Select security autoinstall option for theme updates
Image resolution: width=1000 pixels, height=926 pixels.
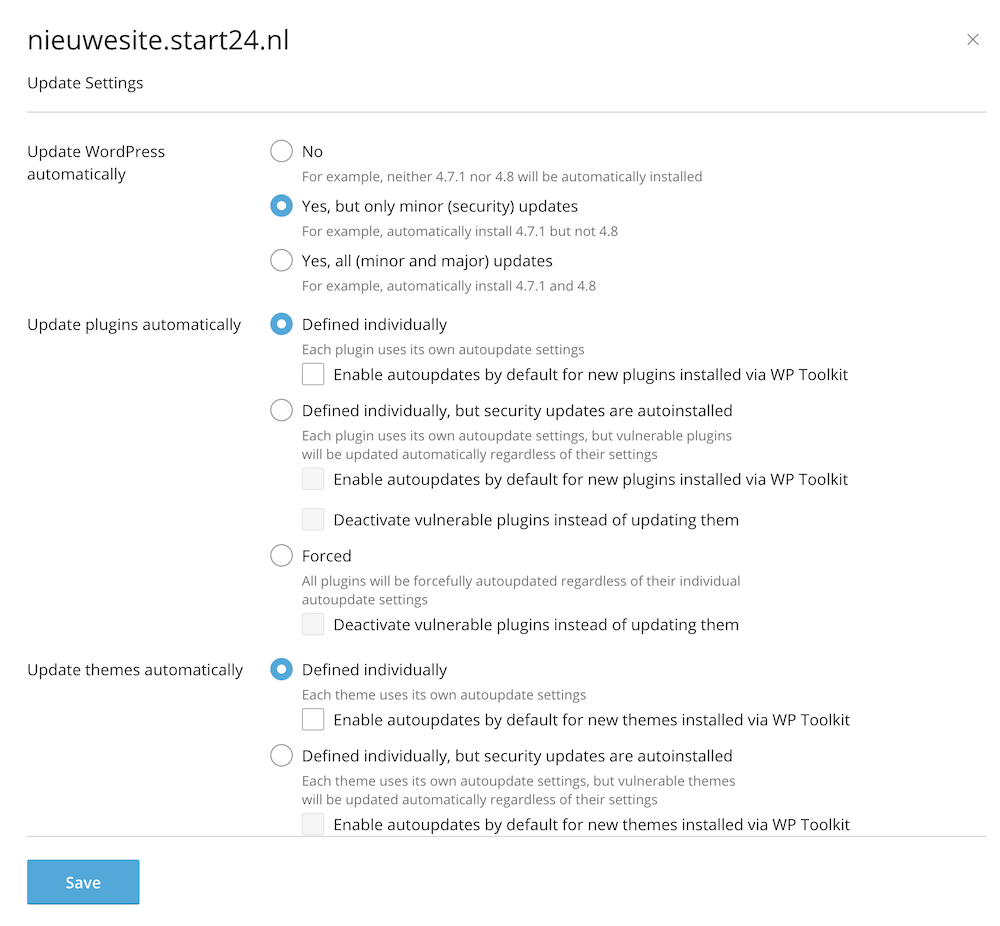(281, 755)
